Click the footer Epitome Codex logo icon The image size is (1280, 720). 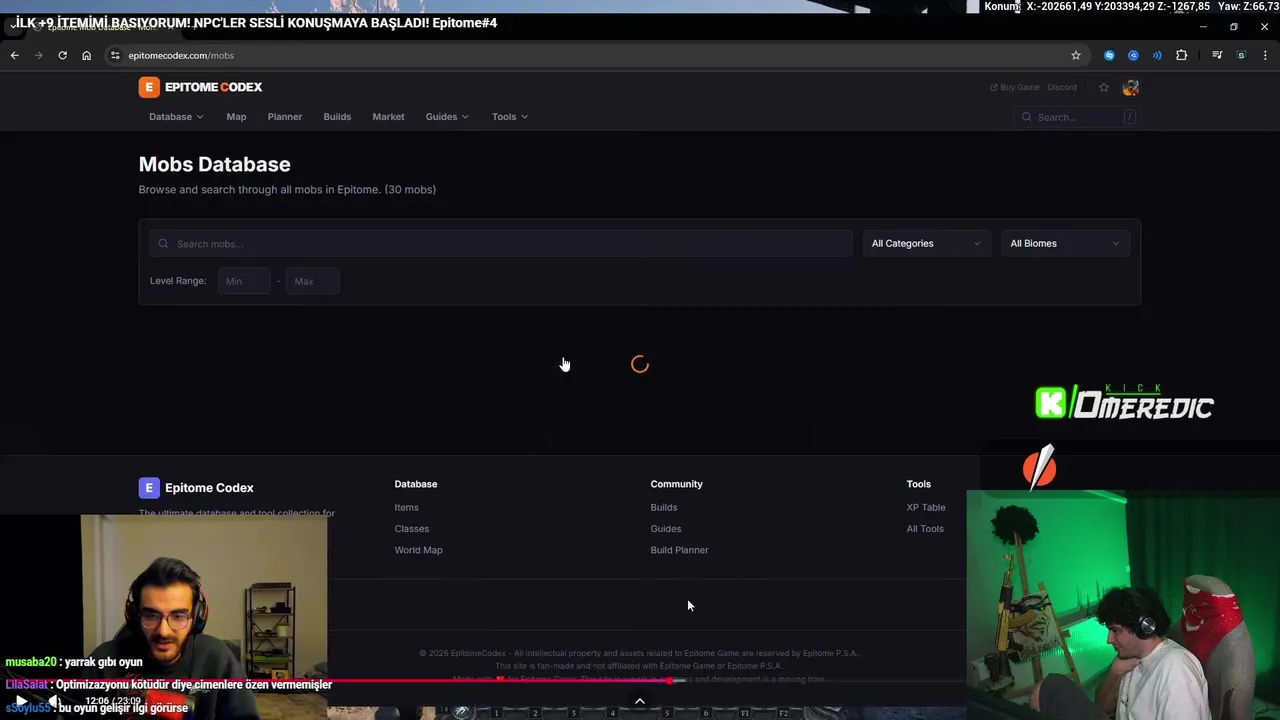pos(148,488)
